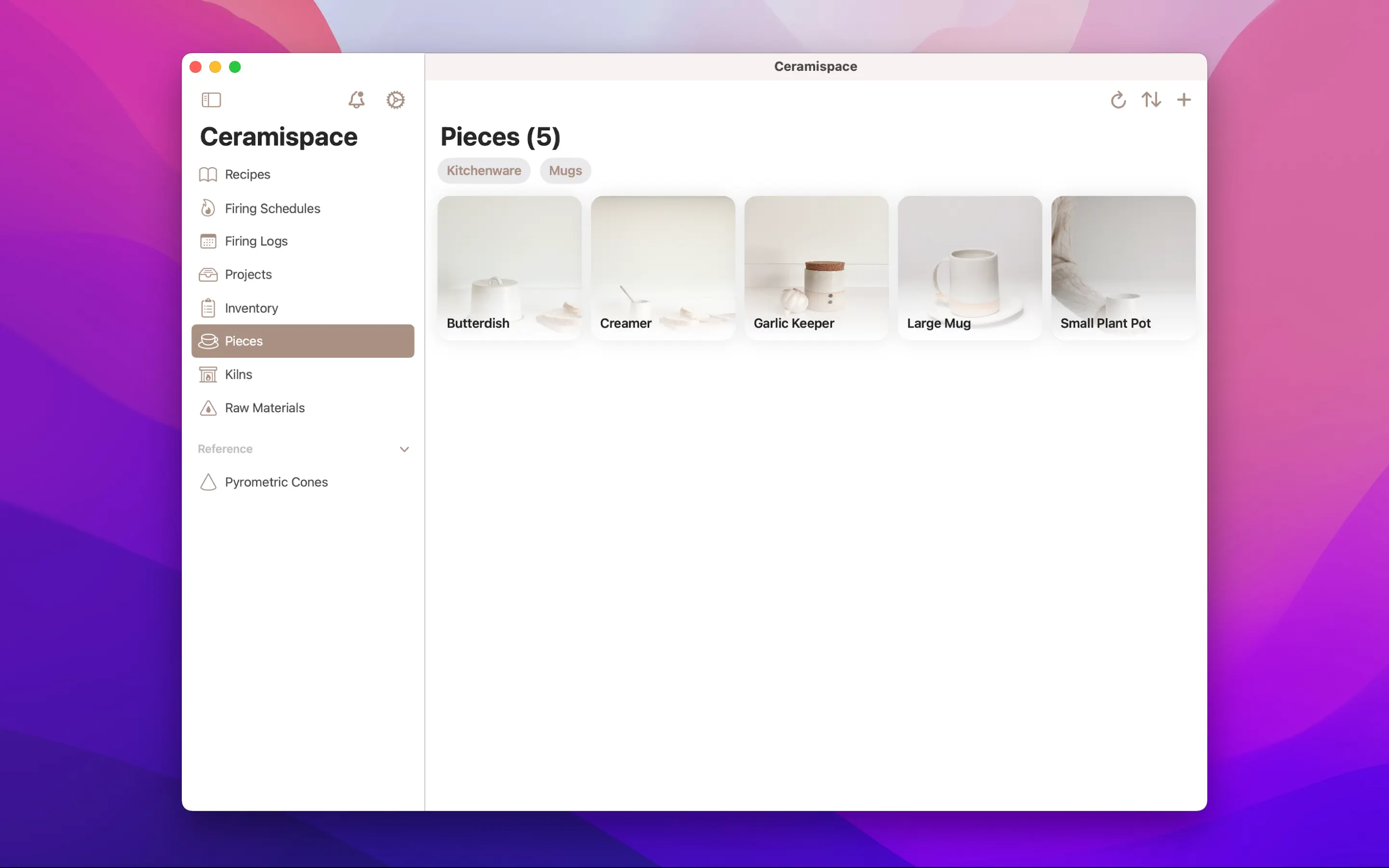Image resolution: width=1389 pixels, height=868 pixels.
Task: Toggle the sidebar panel icon
Action: click(x=211, y=100)
